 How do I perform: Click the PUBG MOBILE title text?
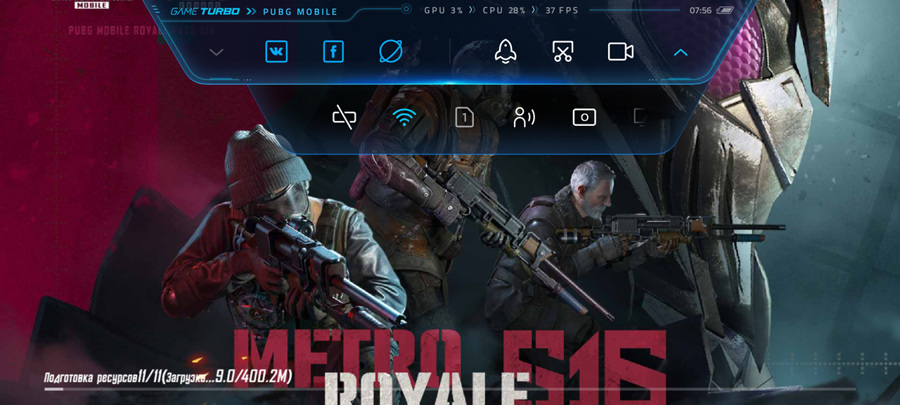pyautogui.click(x=300, y=11)
